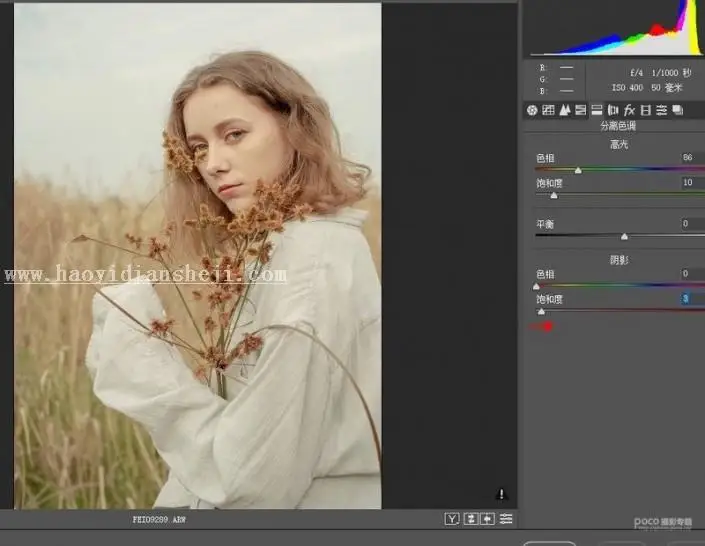
Task: Click the B channel readout
Action: point(556,91)
